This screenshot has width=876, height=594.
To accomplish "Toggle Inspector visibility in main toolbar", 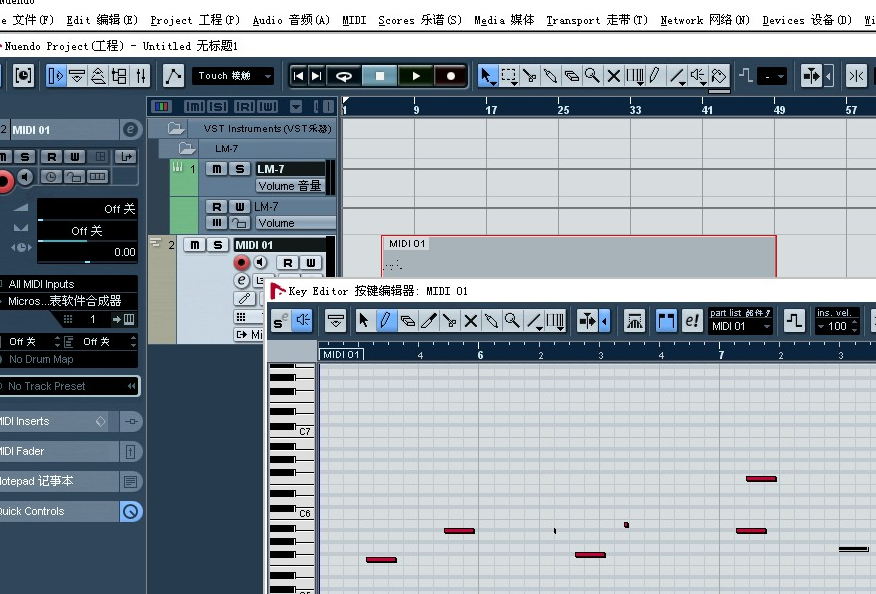I will tap(55, 75).
